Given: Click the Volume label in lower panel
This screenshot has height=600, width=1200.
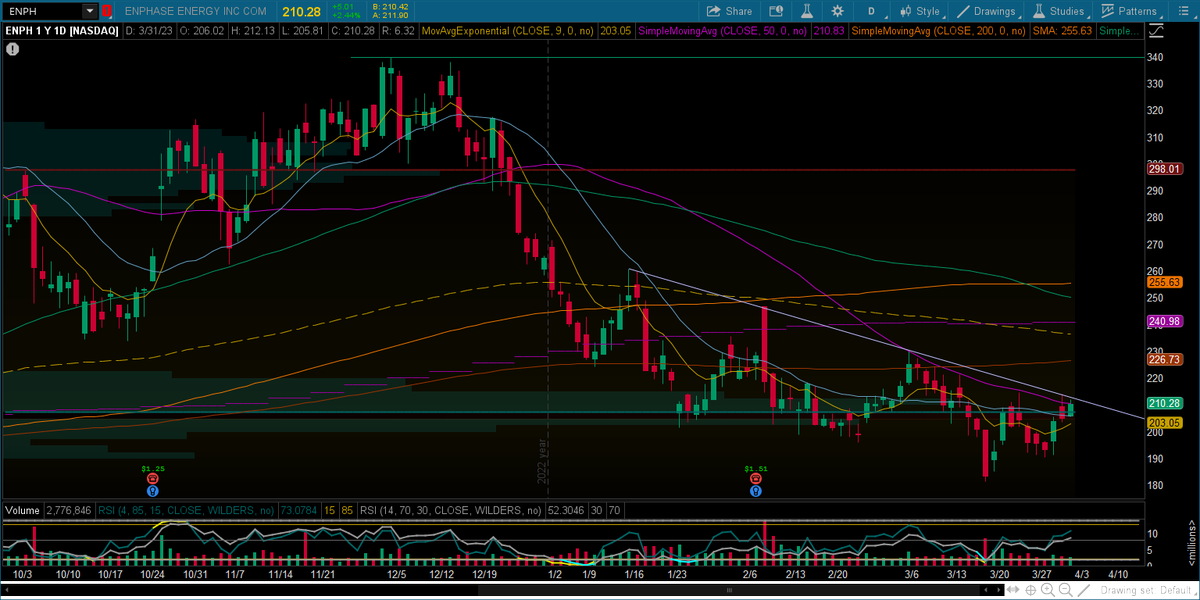Looking at the screenshot, I should 22,510.
